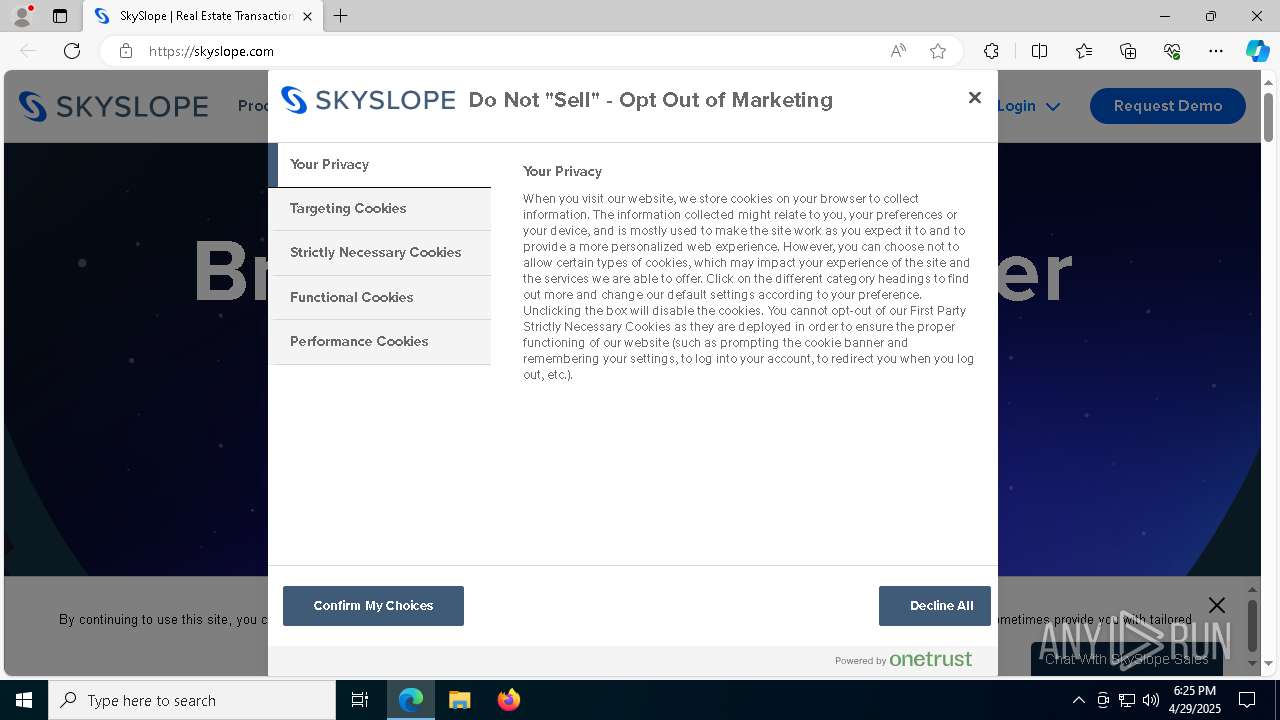Click the Request Demo button
1280x720 pixels.
[x=1168, y=106]
